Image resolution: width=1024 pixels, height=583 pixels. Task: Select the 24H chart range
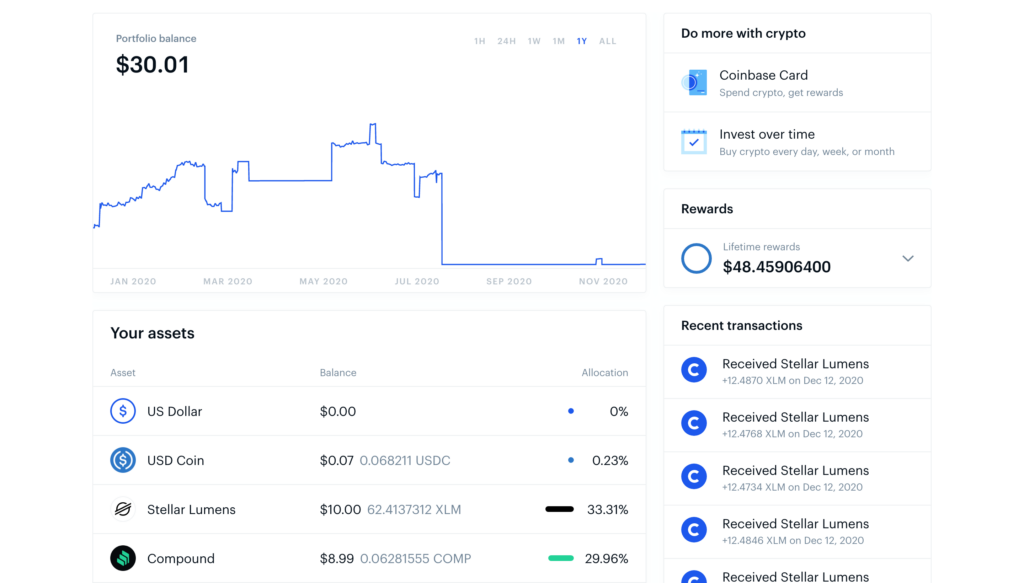506,41
